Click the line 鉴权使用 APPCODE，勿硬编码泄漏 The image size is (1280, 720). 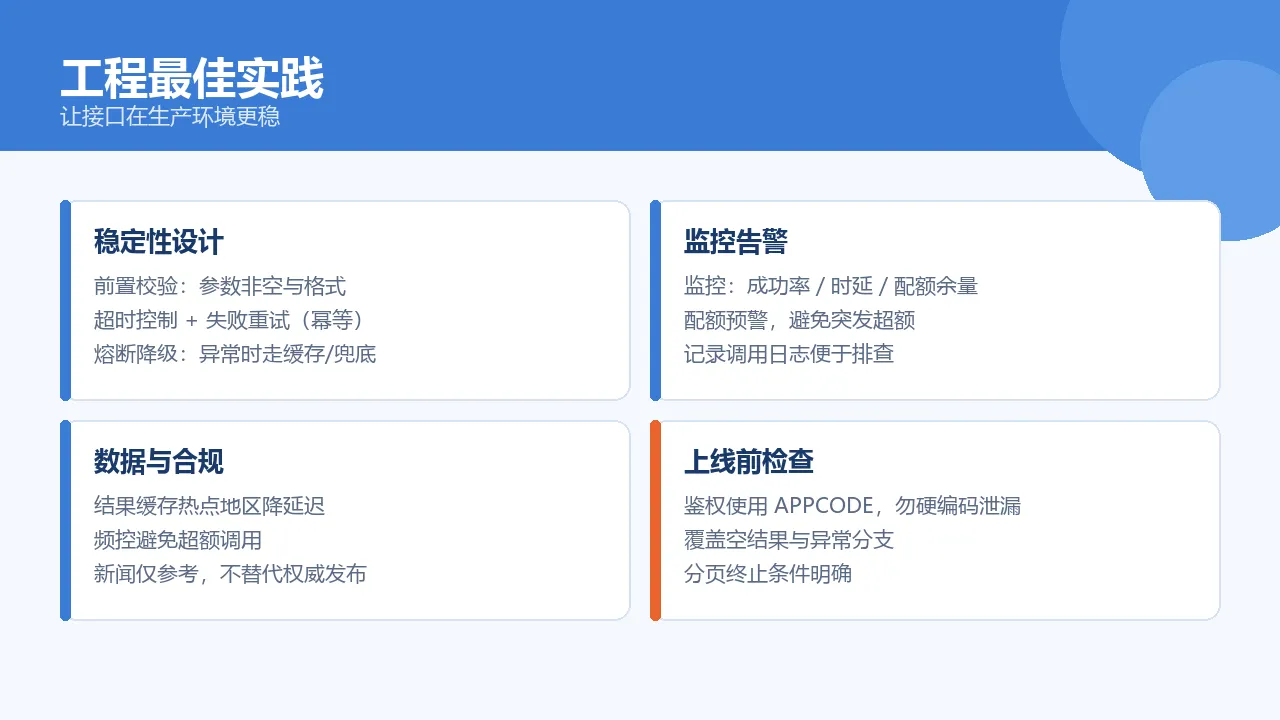(853, 507)
